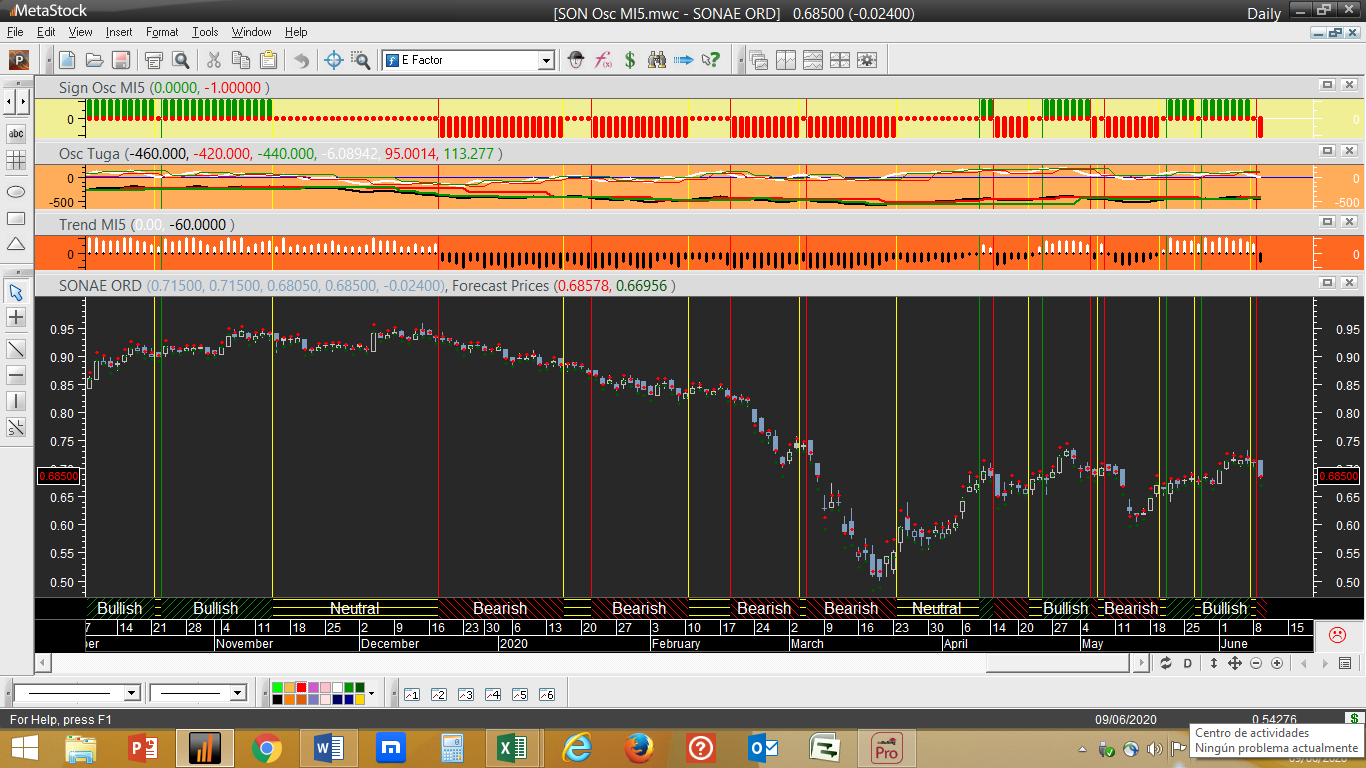Maximize the Trend MI5 indicator pane
Viewport: 1366px width, 768px height.
pos(1327,223)
